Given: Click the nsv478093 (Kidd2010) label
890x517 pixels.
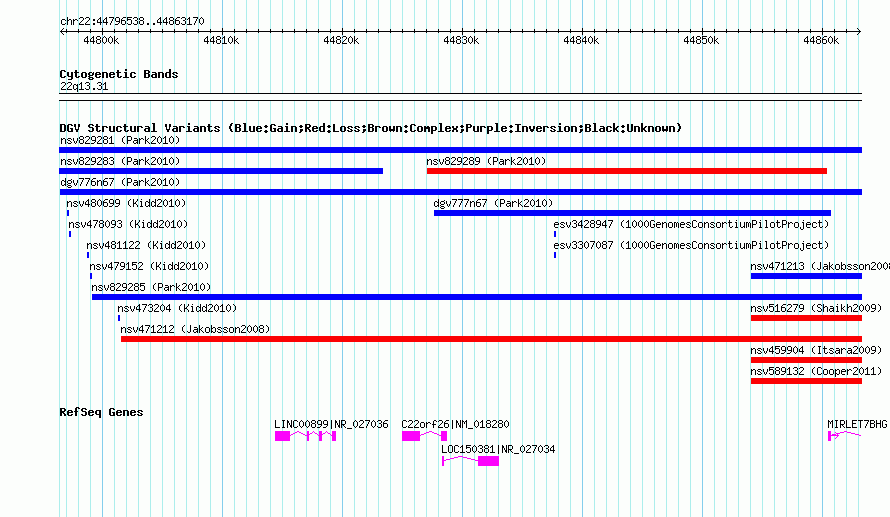Looking at the screenshot, I should 128,224.
